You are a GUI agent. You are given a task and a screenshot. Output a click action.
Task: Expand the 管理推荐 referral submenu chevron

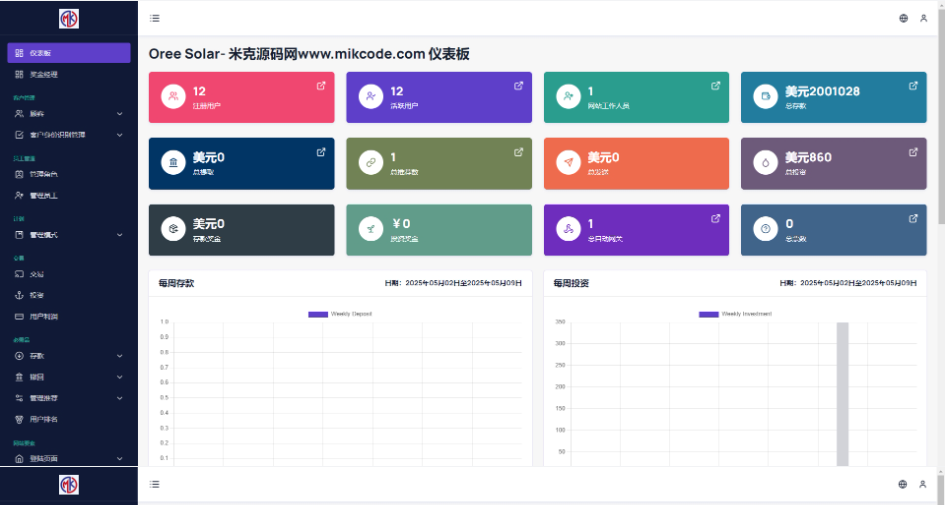point(119,398)
